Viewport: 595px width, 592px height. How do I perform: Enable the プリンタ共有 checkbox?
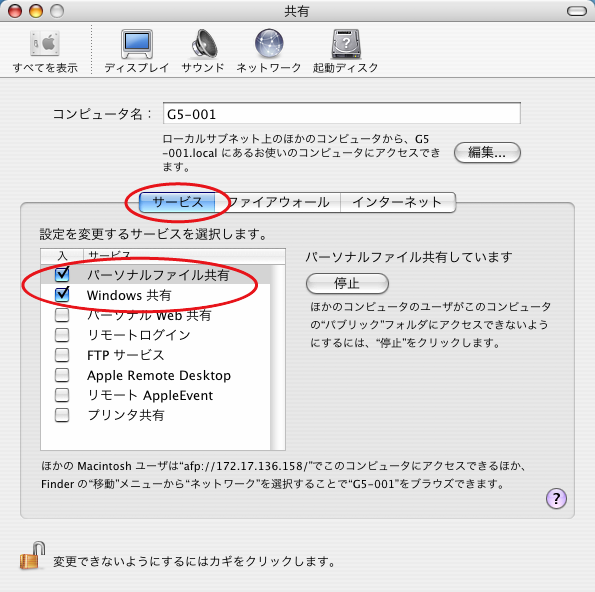(62, 415)
